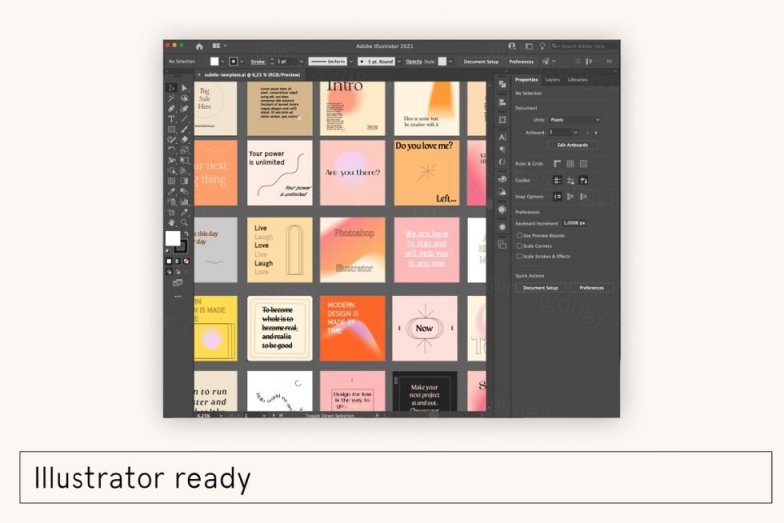The width and height of the screenshot is (784, 523).
Task: Switch to the Layers tab
Action: tap(552, 79)
